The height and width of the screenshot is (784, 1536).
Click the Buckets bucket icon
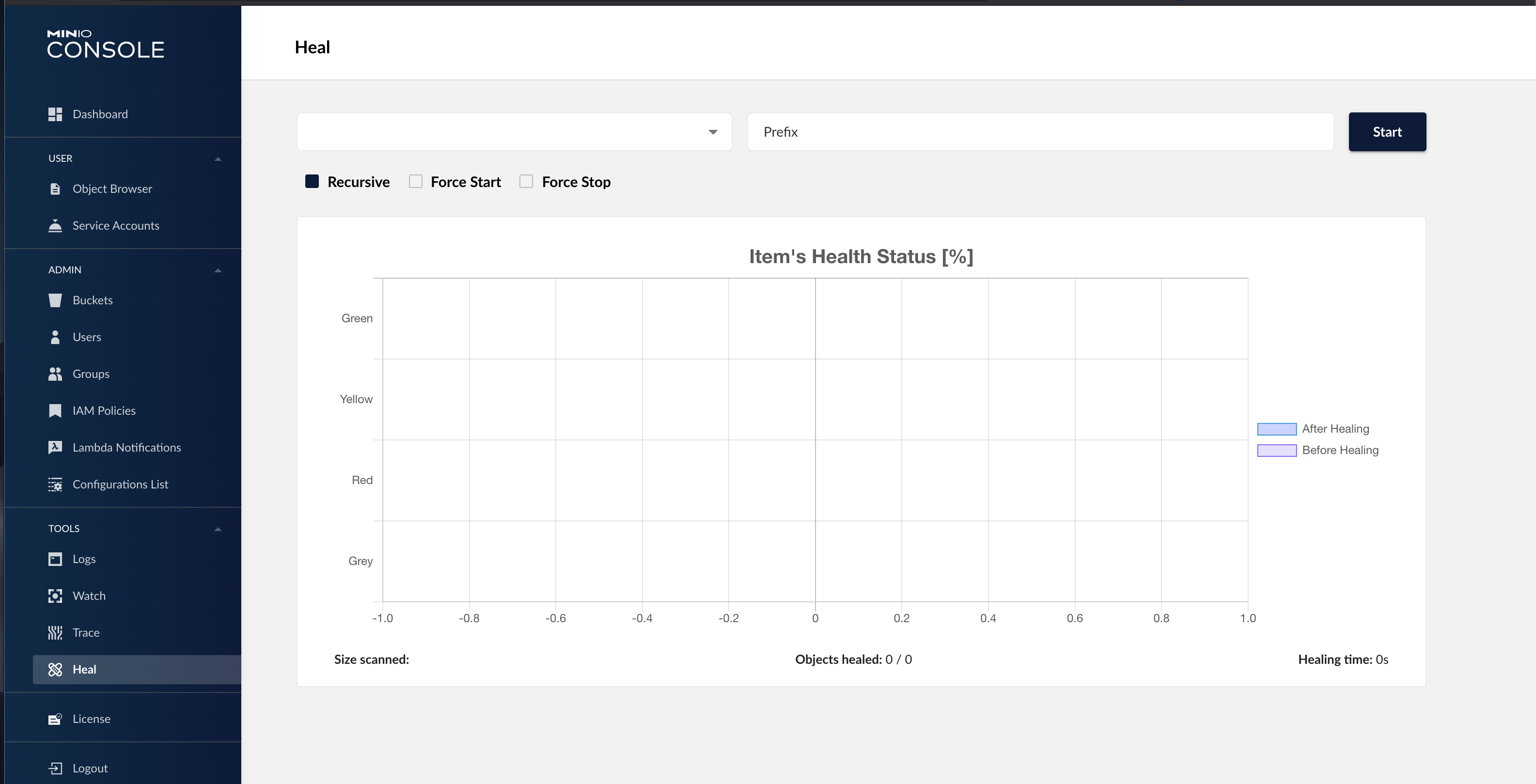pyautogui.click(x=55, y=300)
